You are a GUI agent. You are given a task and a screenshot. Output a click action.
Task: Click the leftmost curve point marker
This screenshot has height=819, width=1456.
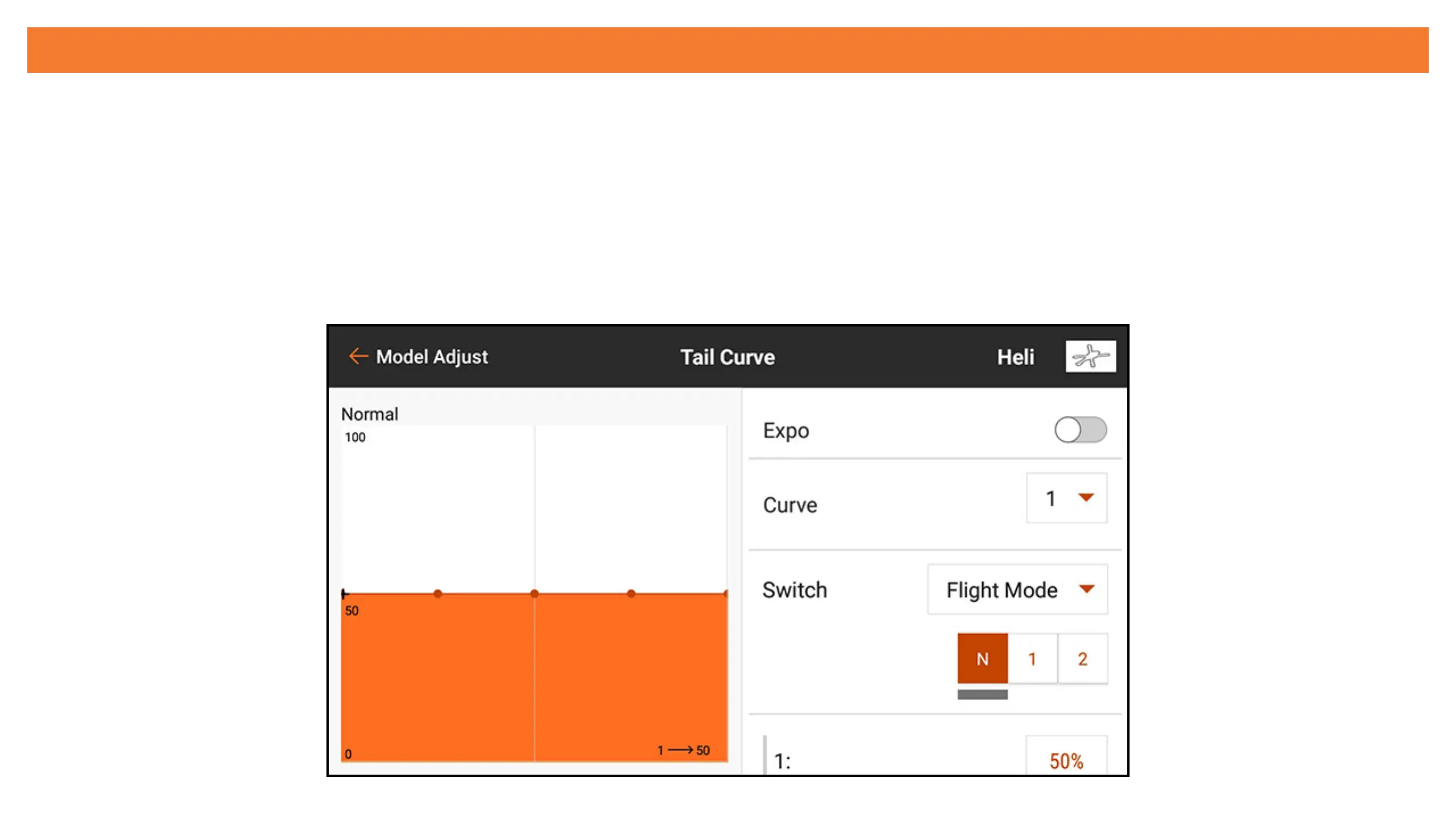[344, 594]
